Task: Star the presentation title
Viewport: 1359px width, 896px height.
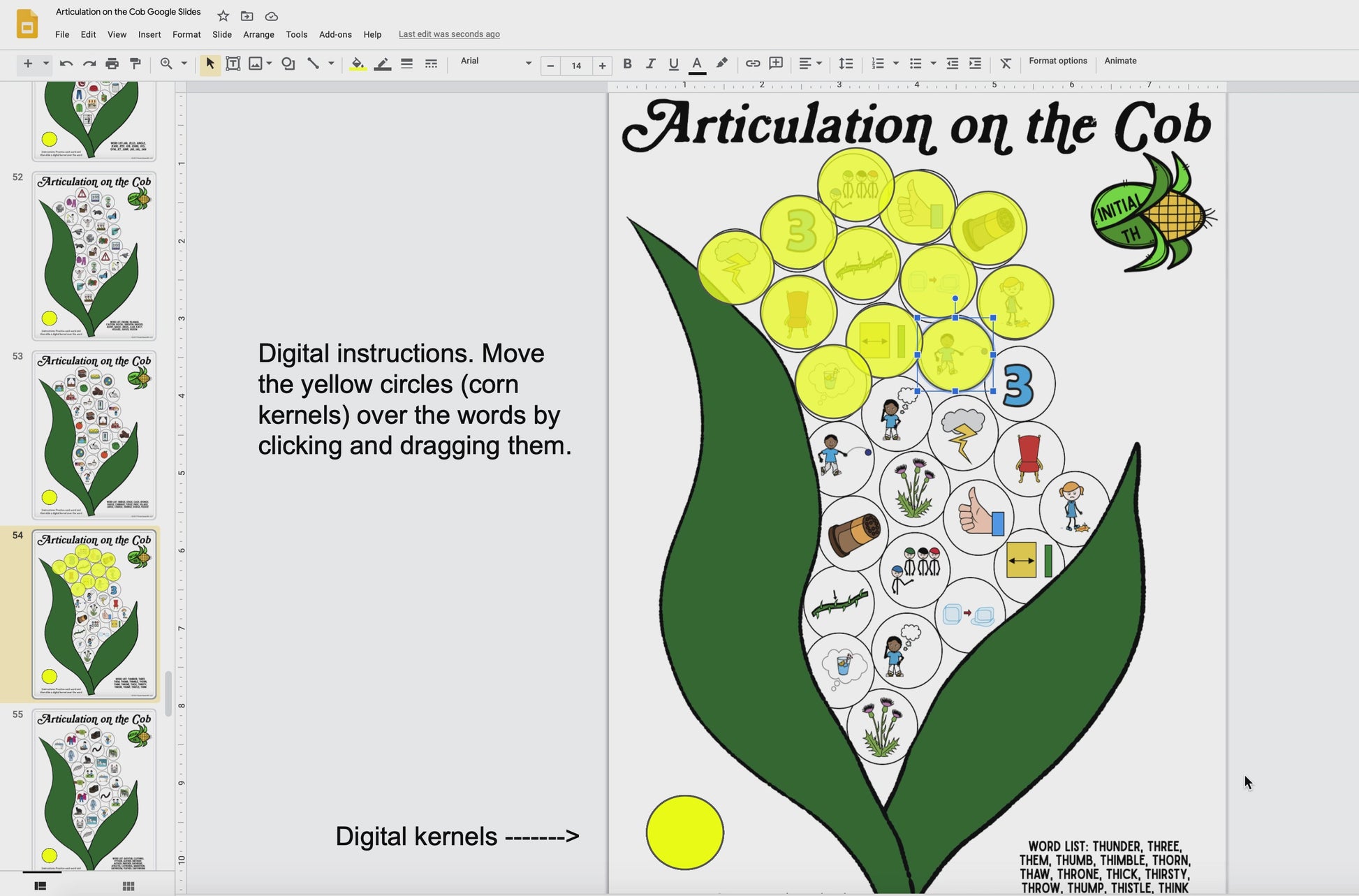Action: (223, 15)
